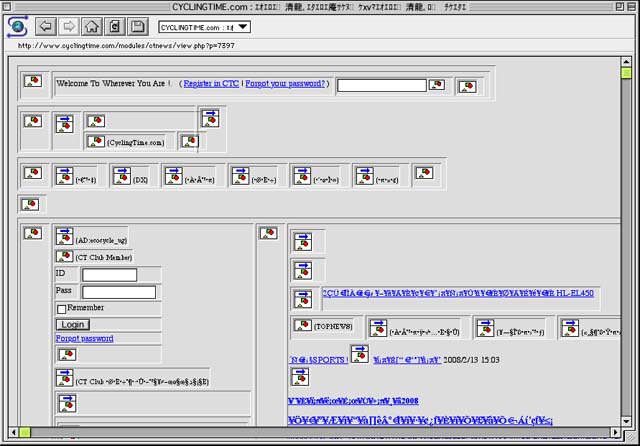Image resolution: width=640 pixels, height=446 pixels.
Task: Reload the page with the refresh icon
Action: [x=115, y=27]
